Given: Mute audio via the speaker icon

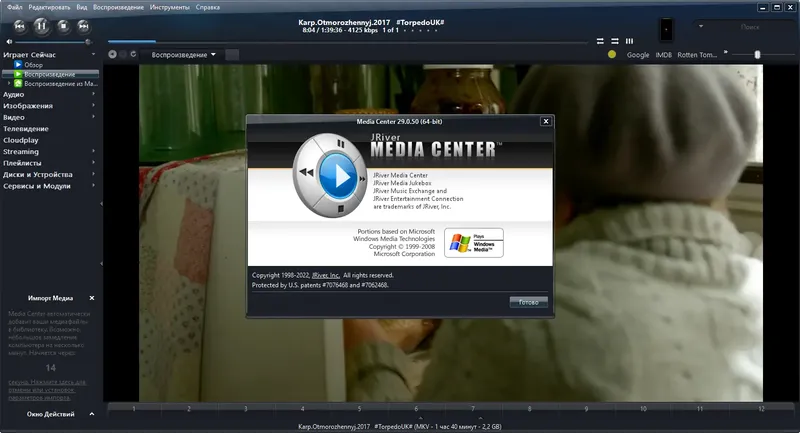Looking at the screenshot, I should pos(9,42).
